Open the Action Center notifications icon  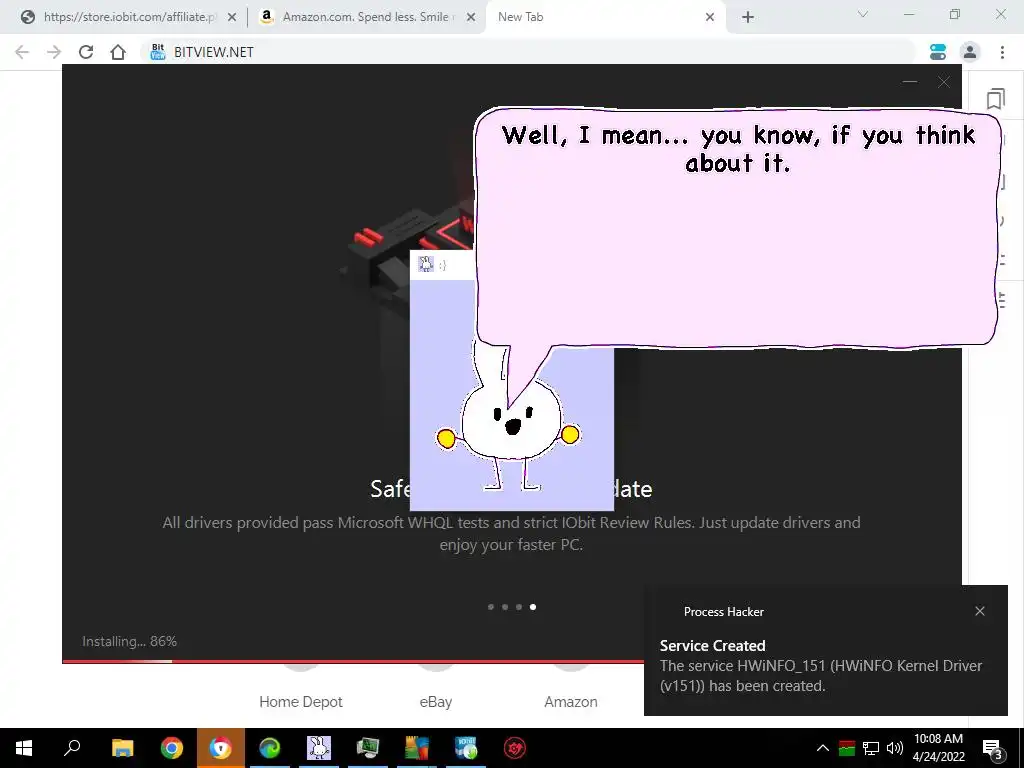pyautogui.click(x=992, y=748)
